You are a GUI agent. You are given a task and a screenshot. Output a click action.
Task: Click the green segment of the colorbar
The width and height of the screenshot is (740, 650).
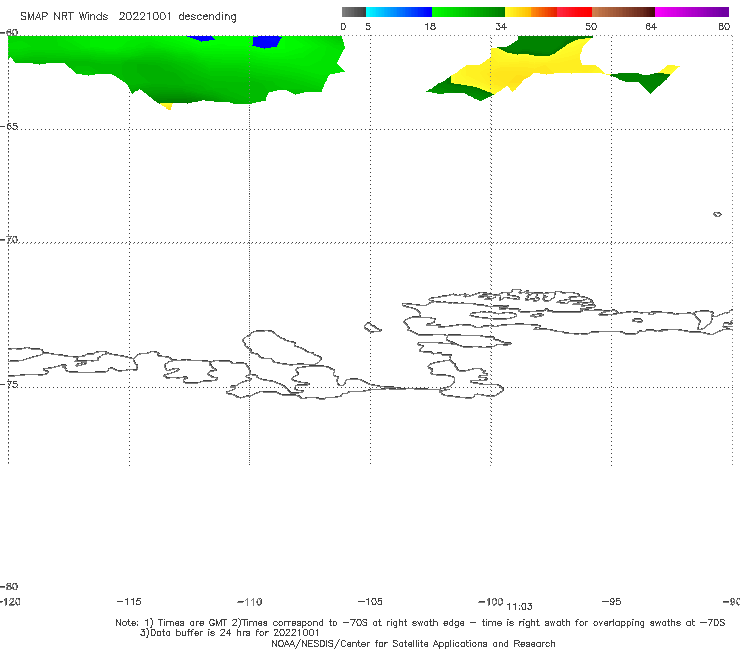pyautogui.click(x=468, y=12)
